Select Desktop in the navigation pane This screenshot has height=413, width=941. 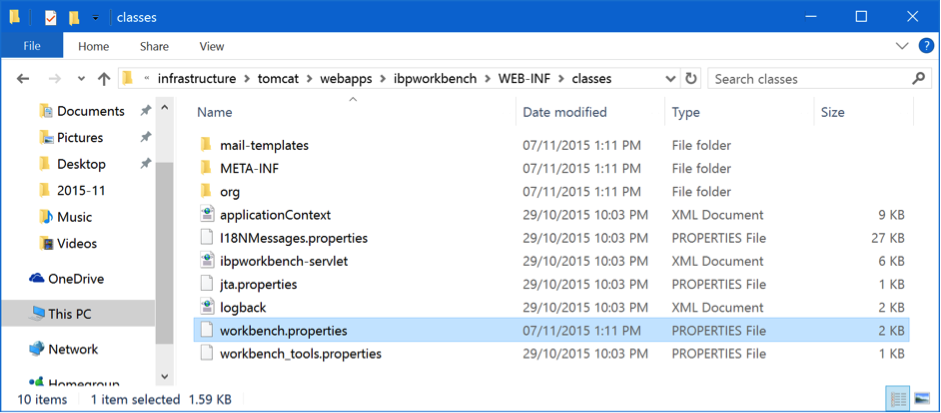[x=81, y=164]
